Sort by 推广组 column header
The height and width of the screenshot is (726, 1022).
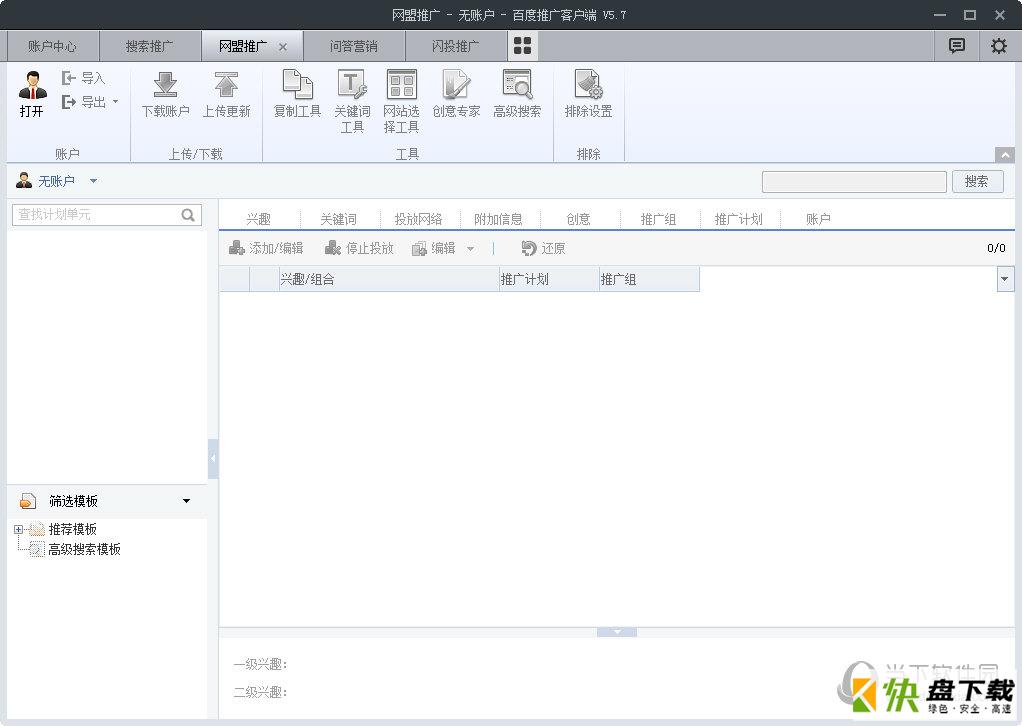coord(649,280)
